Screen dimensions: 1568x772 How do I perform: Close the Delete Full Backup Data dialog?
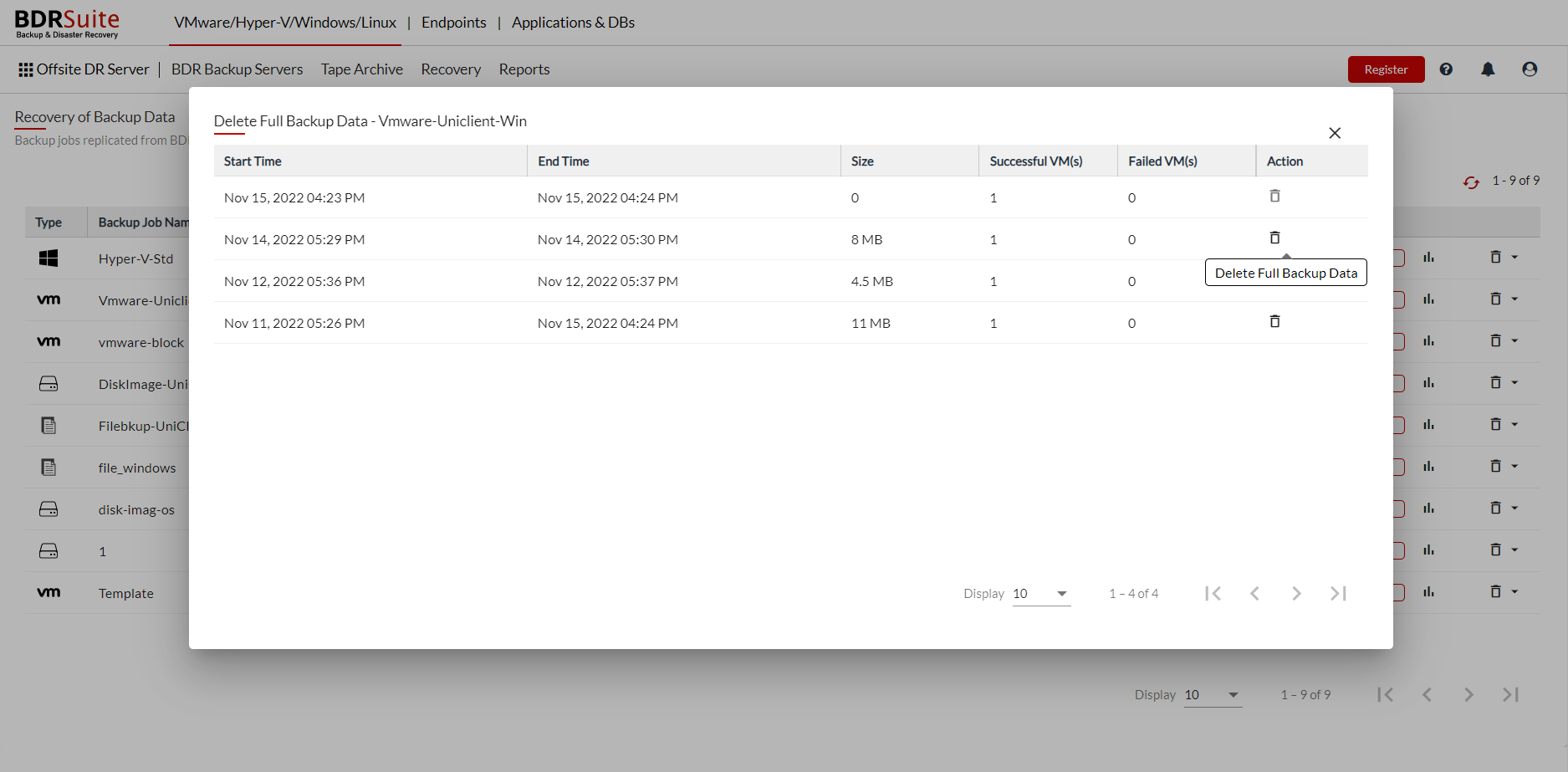pyautogui.click(x=1335, y=133)
